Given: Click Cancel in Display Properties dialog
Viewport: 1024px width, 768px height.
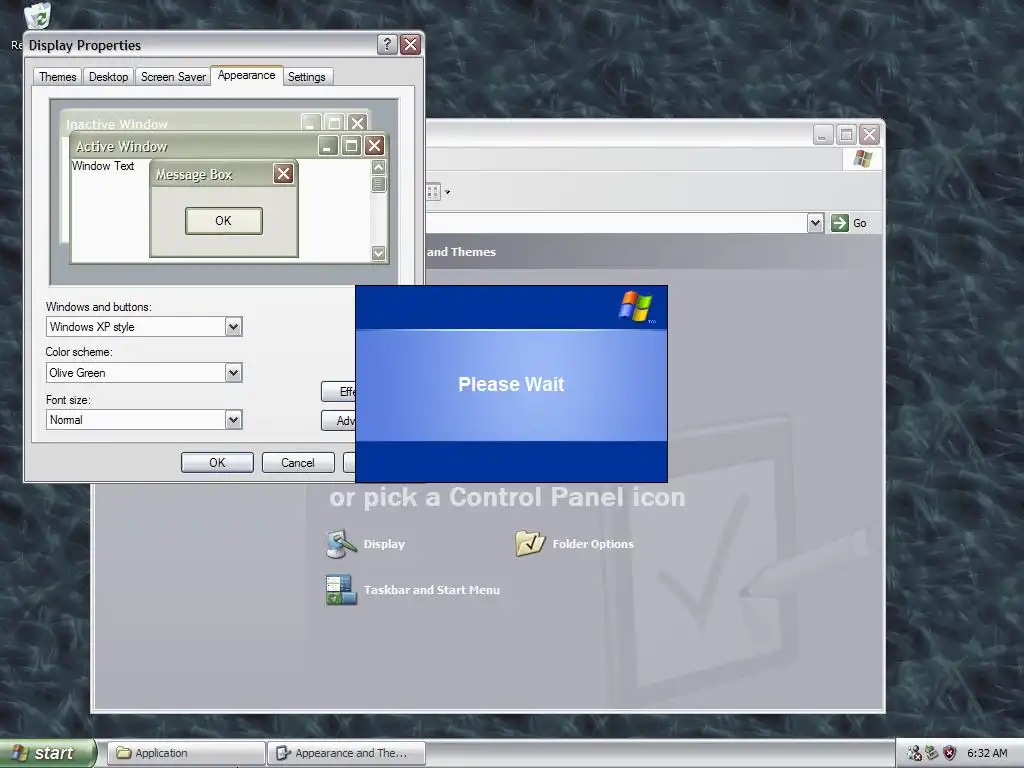Looking at the screenshot, I should tap(298, 462).
